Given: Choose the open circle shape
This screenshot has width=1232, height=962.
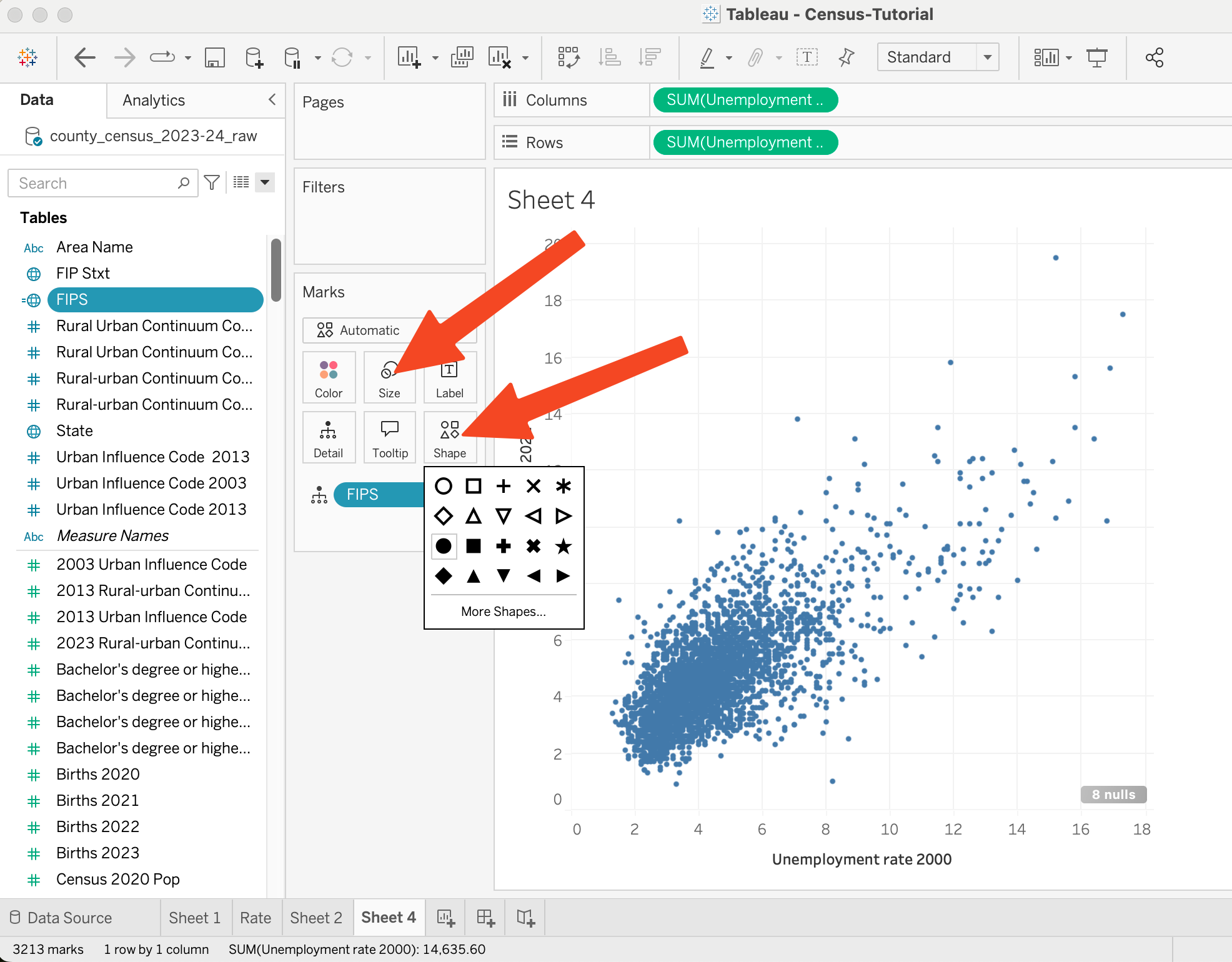Looking at the screenshot, I should (444, 486).
